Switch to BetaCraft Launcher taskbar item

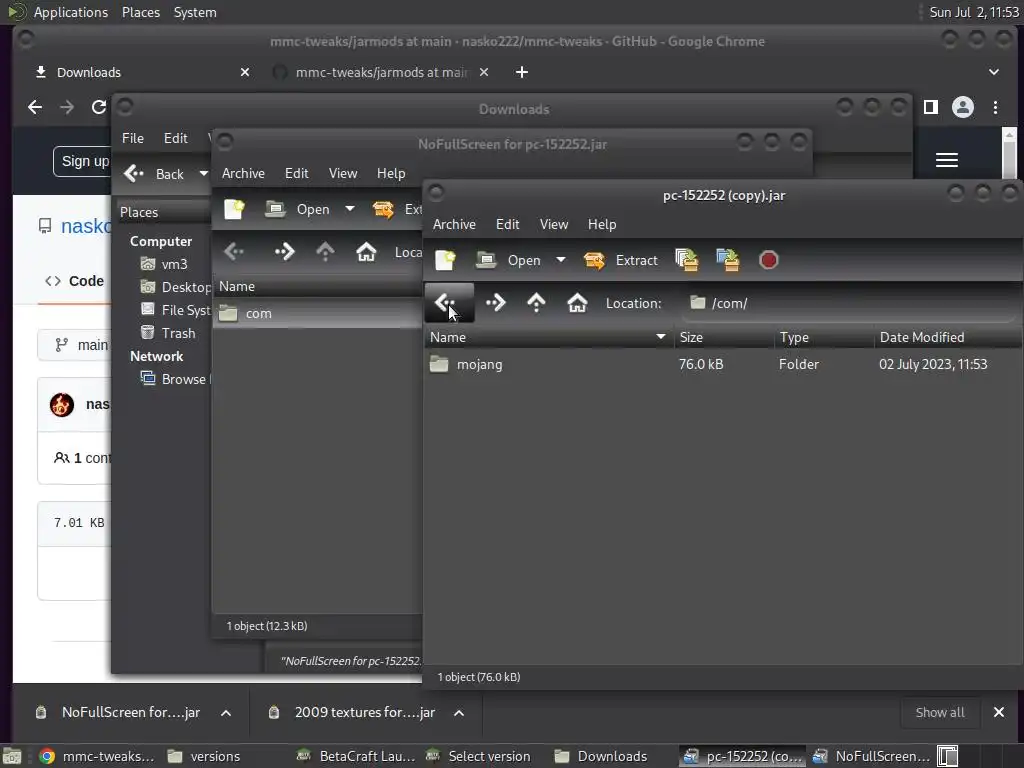[356, 756]
